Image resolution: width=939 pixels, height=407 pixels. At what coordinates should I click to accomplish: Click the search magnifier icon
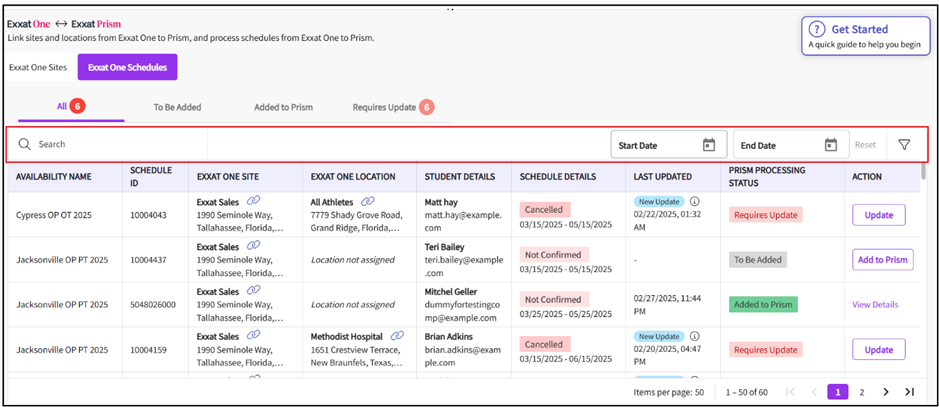pos(24,144)
